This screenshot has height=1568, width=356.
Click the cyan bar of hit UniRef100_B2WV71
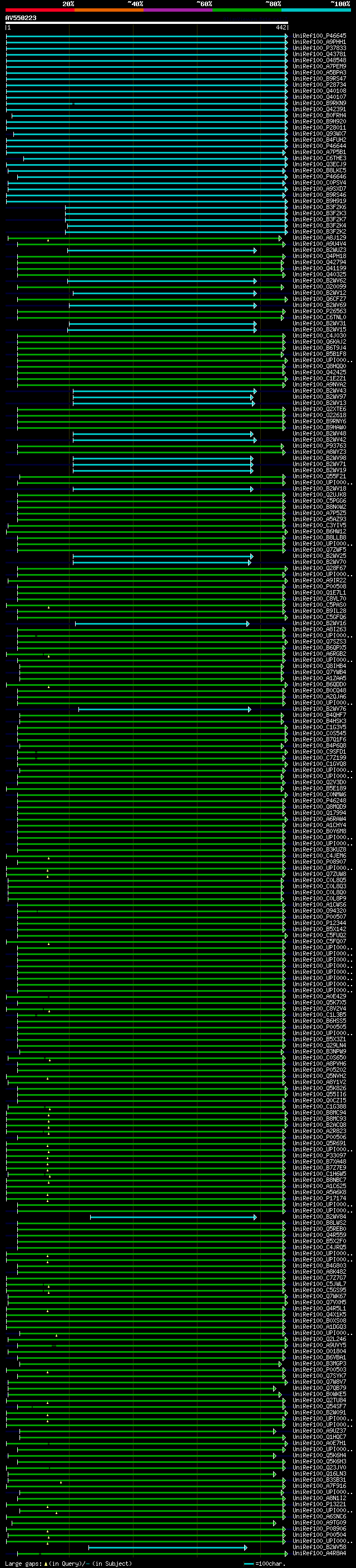pos(163,464)
